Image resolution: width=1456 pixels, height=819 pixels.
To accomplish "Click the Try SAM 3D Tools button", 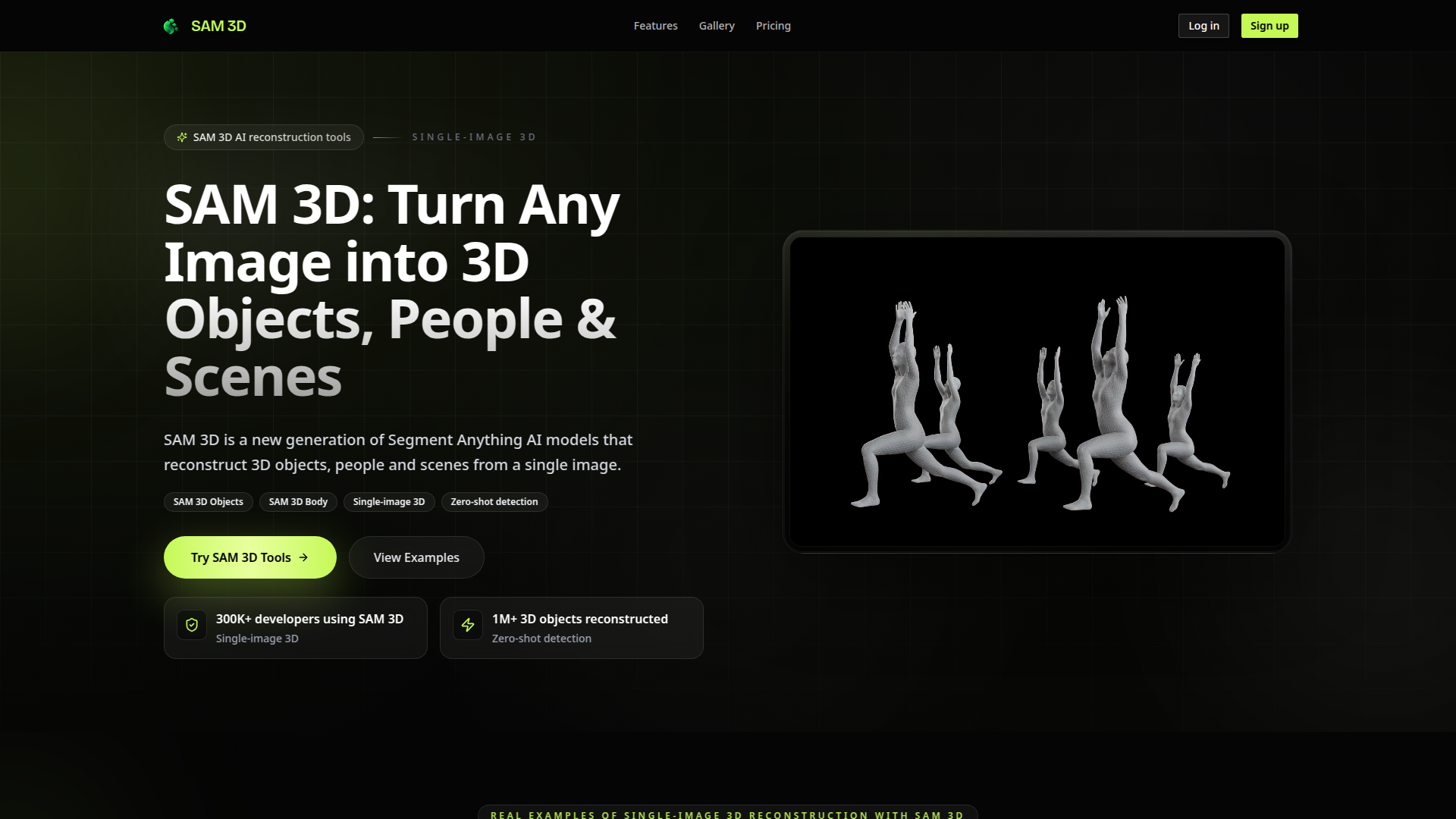I will pyautogui.click(x=240, y=557).
